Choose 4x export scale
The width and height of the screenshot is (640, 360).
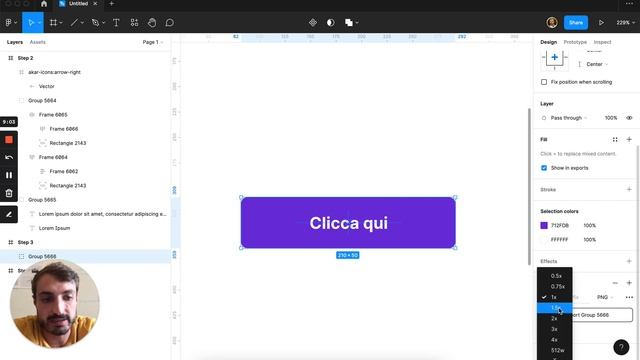555,340
